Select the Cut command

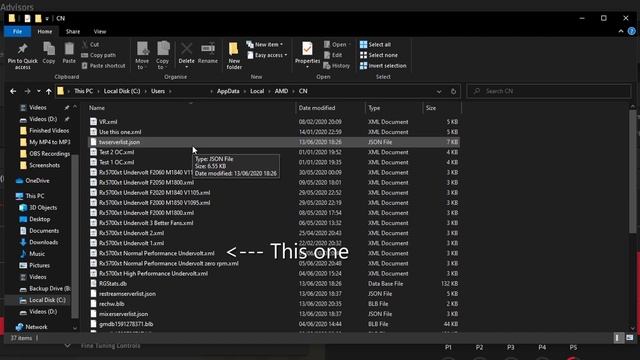coord(90,44)
